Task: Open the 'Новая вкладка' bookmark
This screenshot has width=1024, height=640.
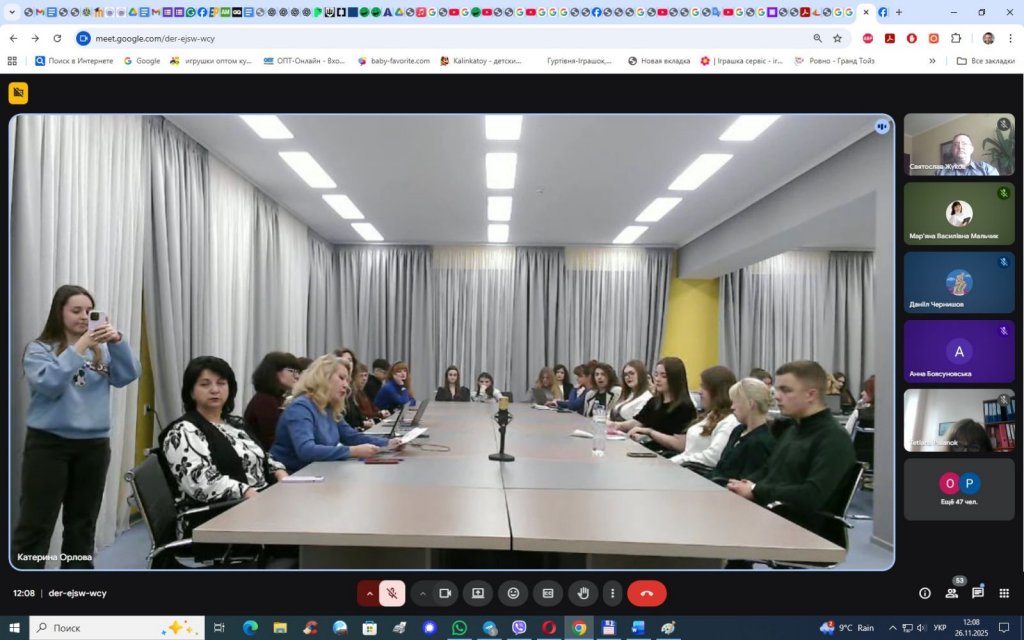Action: click(659, 61)
